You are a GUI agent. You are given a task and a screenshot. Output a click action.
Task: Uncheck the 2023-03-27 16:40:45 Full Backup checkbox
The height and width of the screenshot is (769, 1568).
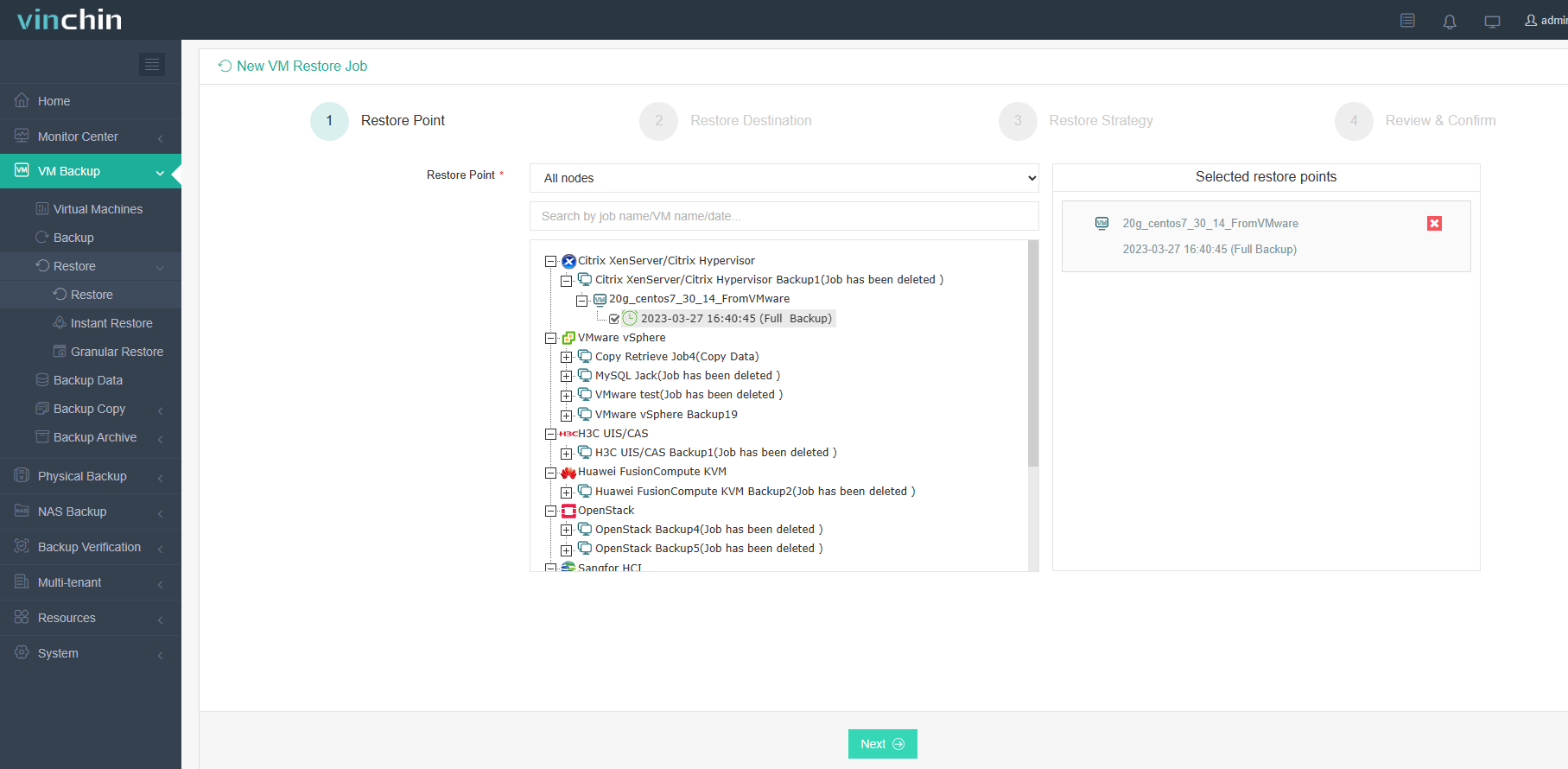(x=614, y=319)
